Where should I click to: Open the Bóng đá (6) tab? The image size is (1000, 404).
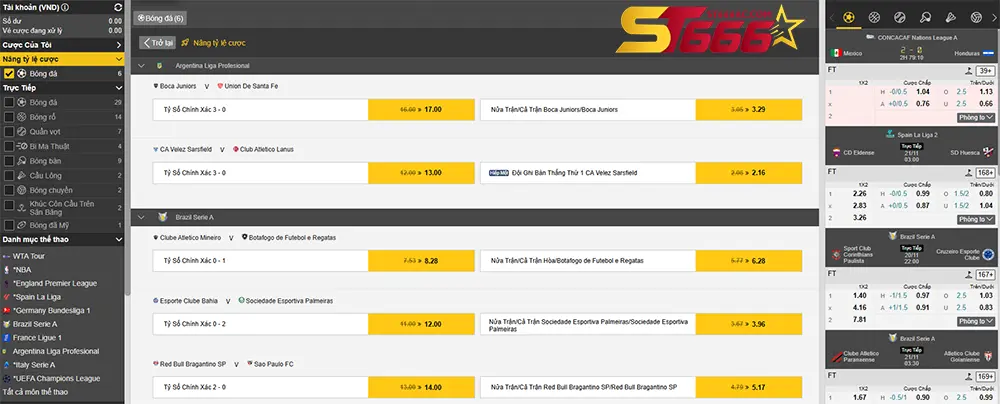pos(160,19)
